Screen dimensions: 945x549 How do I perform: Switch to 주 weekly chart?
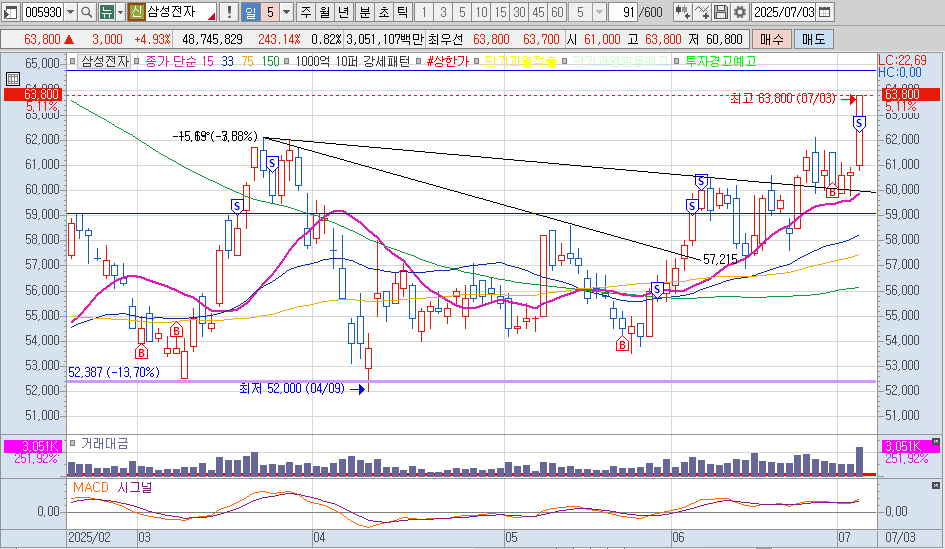coord(306,11)
